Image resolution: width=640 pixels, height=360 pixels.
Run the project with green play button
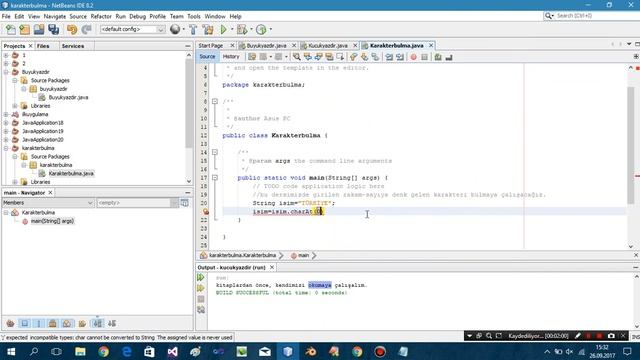223,29
